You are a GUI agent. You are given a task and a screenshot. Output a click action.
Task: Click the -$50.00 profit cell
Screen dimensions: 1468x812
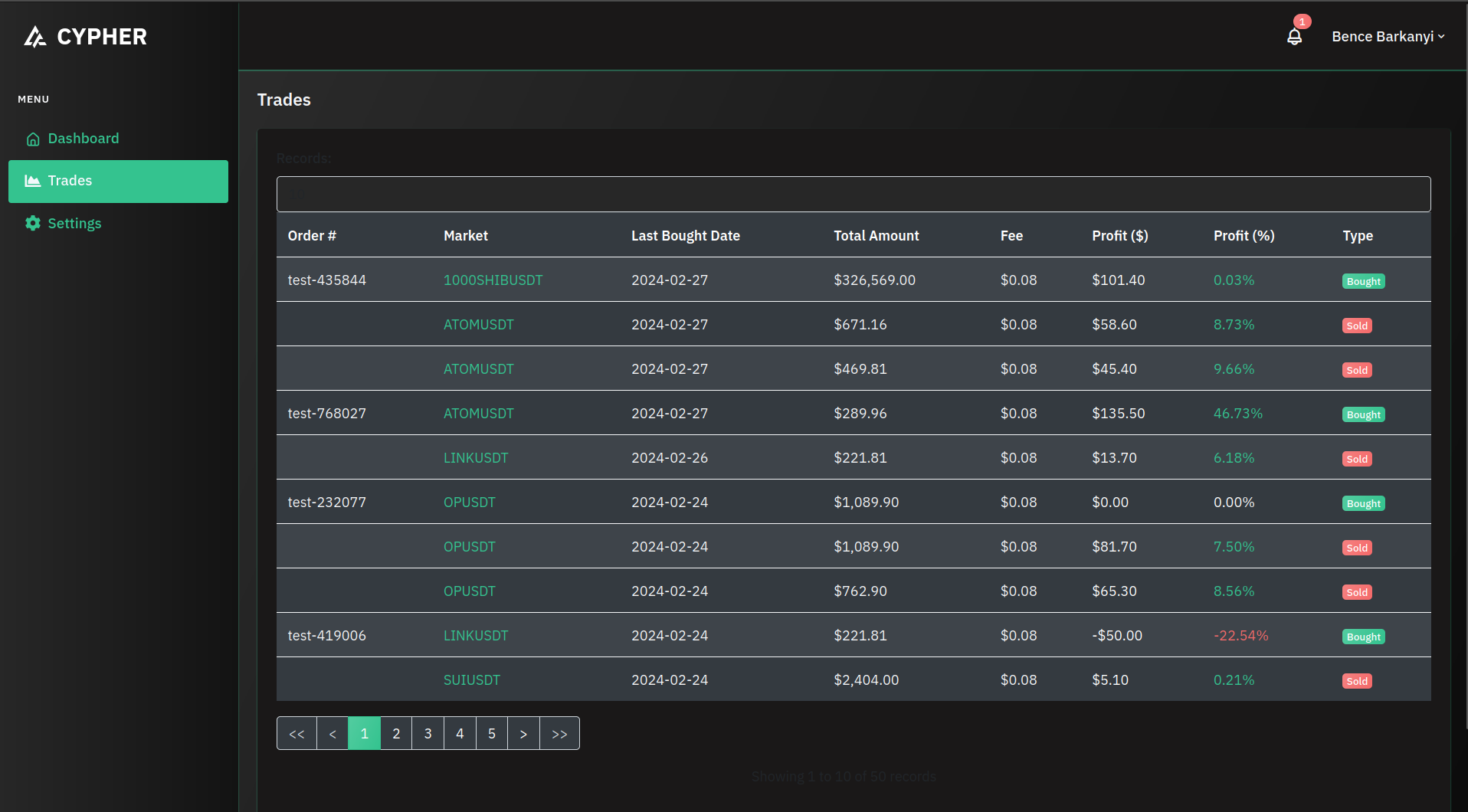(1116, 636)
